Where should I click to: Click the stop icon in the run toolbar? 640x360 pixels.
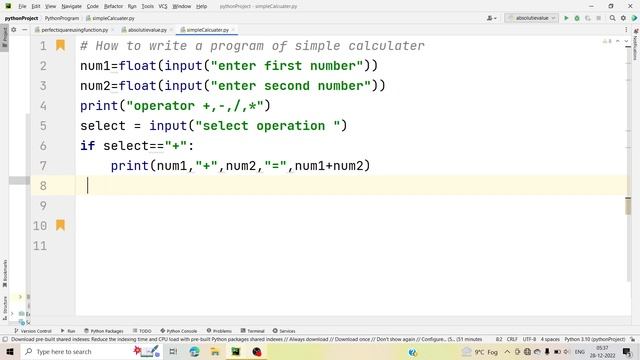click(x=598, y=18)
